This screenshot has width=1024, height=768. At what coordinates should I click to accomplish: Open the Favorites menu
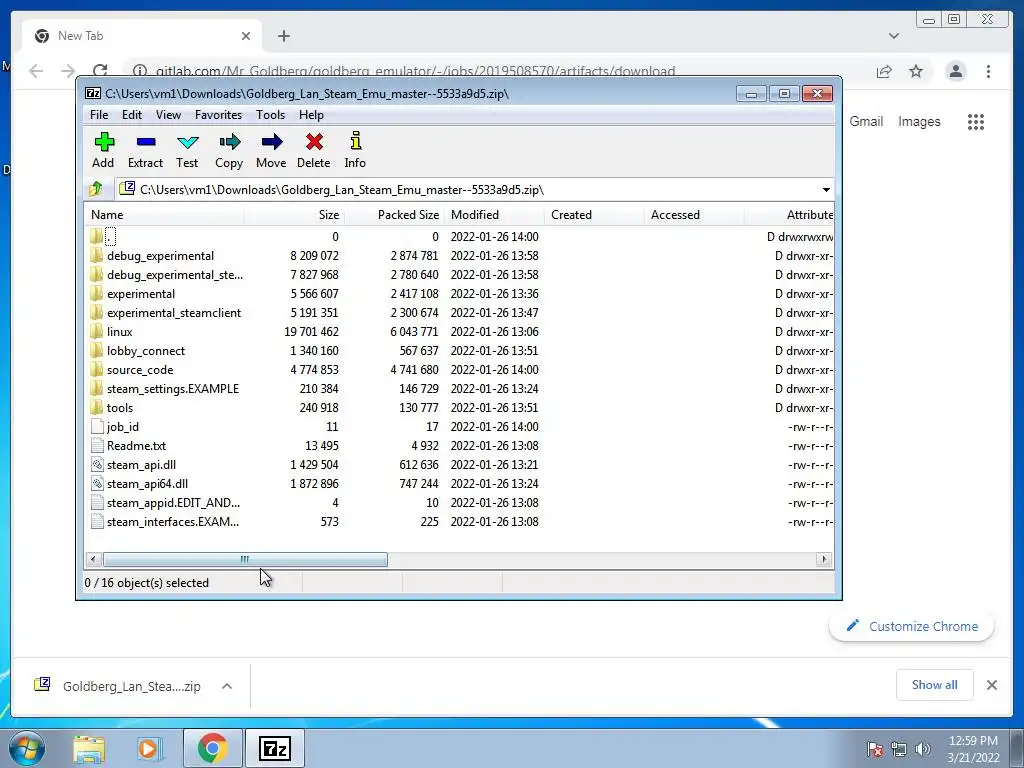tap(218, 115)
